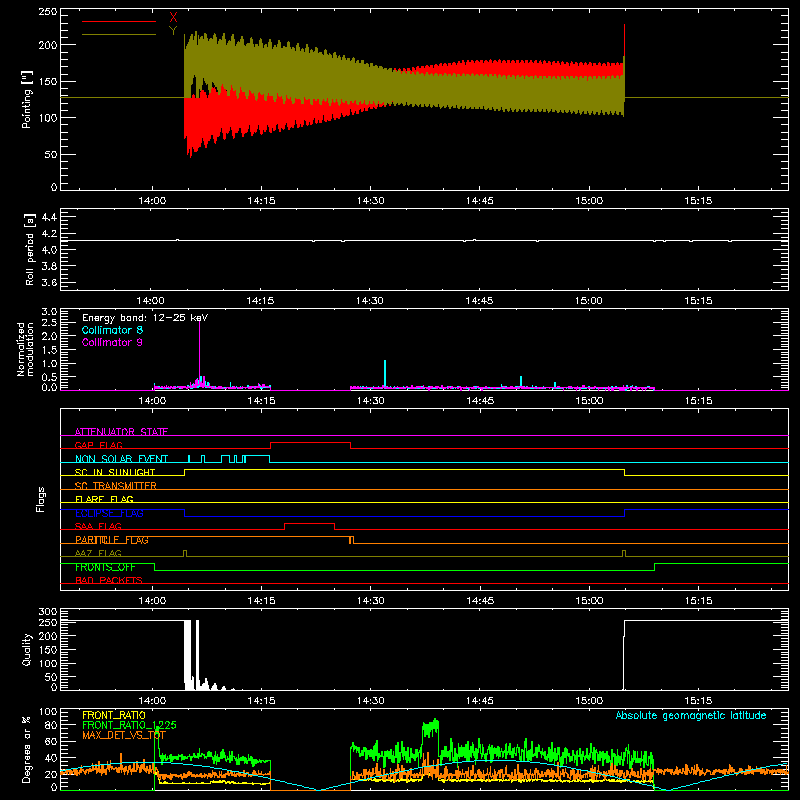Click the 'Normalized modulation' axis title

(x=25, y=349)
